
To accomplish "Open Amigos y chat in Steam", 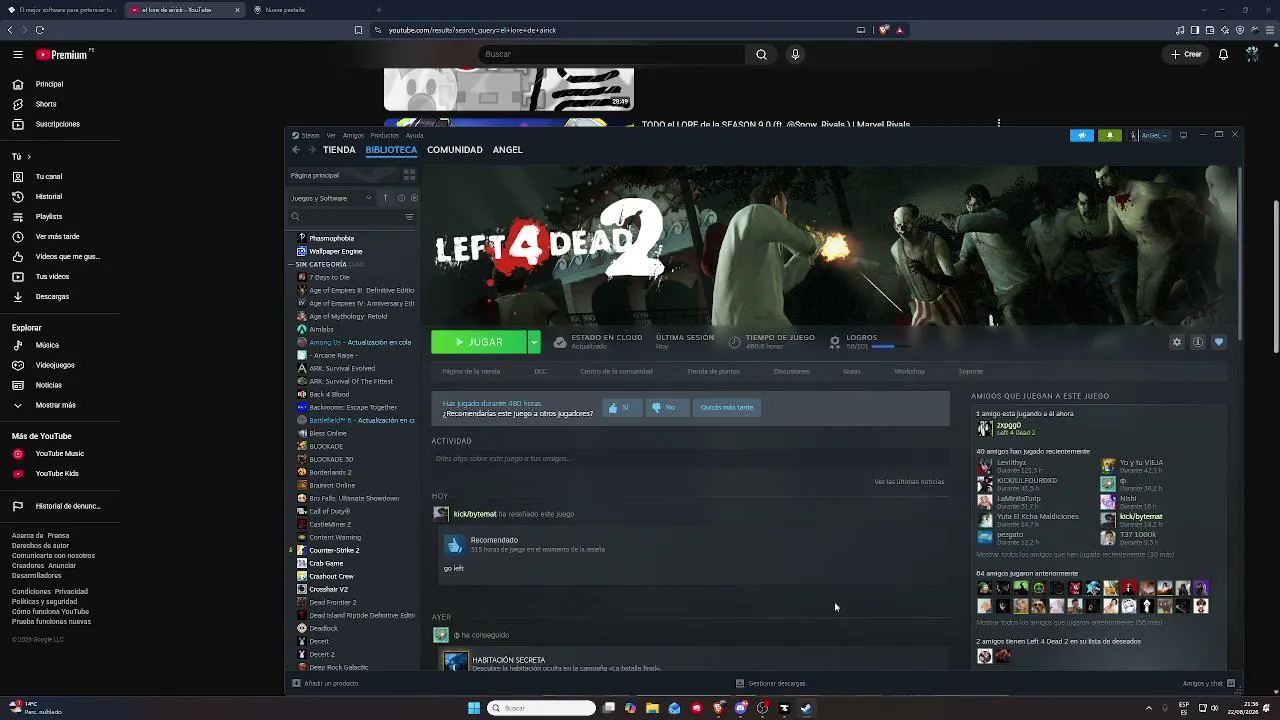I will coord(1209,684).
